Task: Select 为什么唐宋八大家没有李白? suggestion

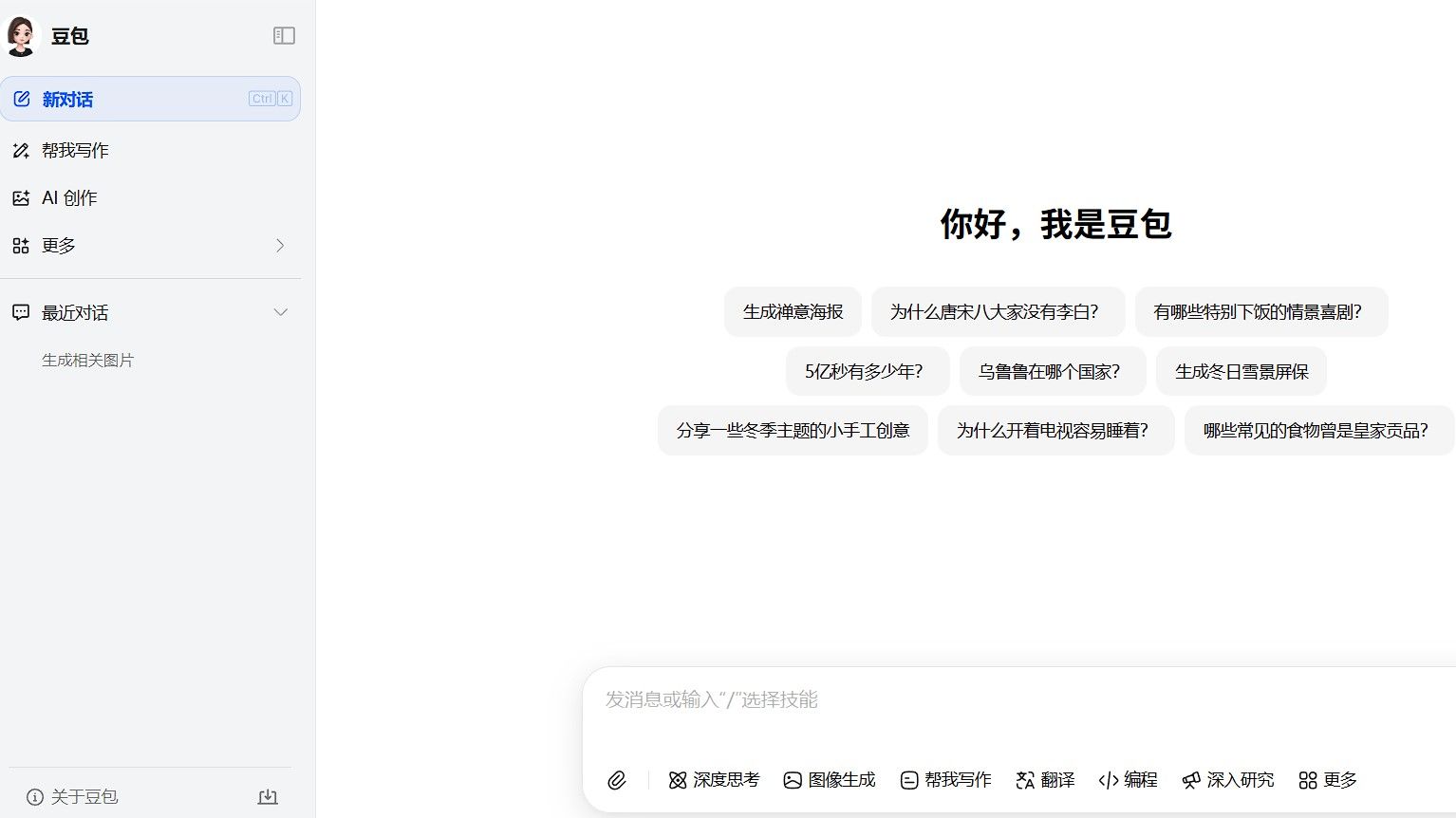Action: (998, 311)
